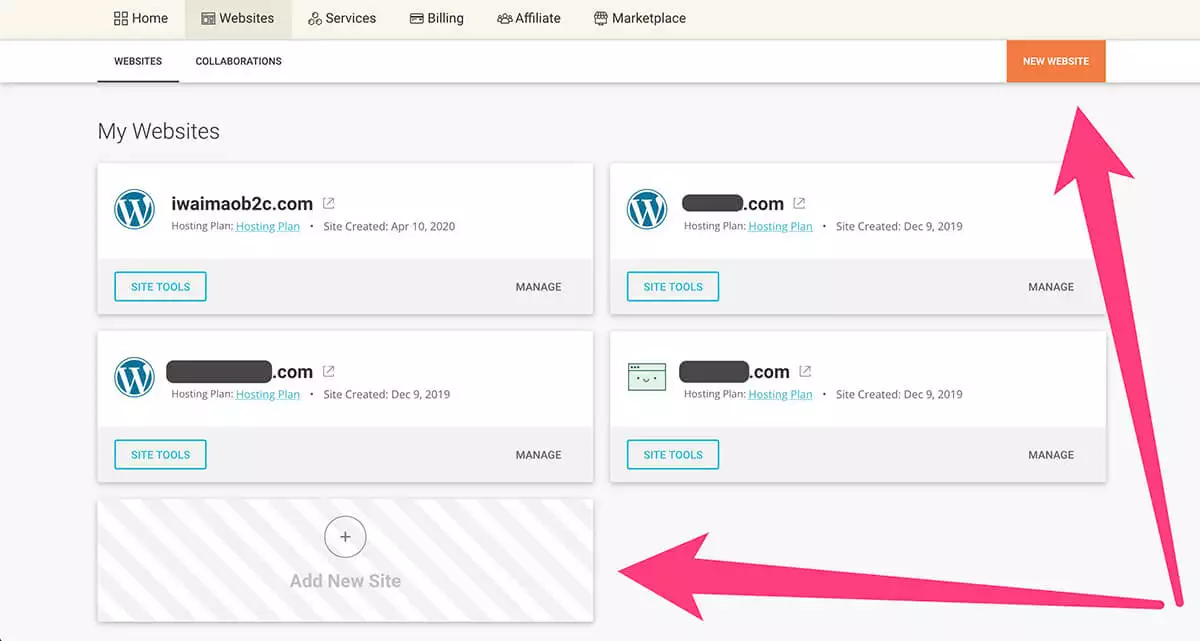1200x641 pixels.
Task: Open Site Tools in bottom-right site card
Action: [x=673, y=455]
